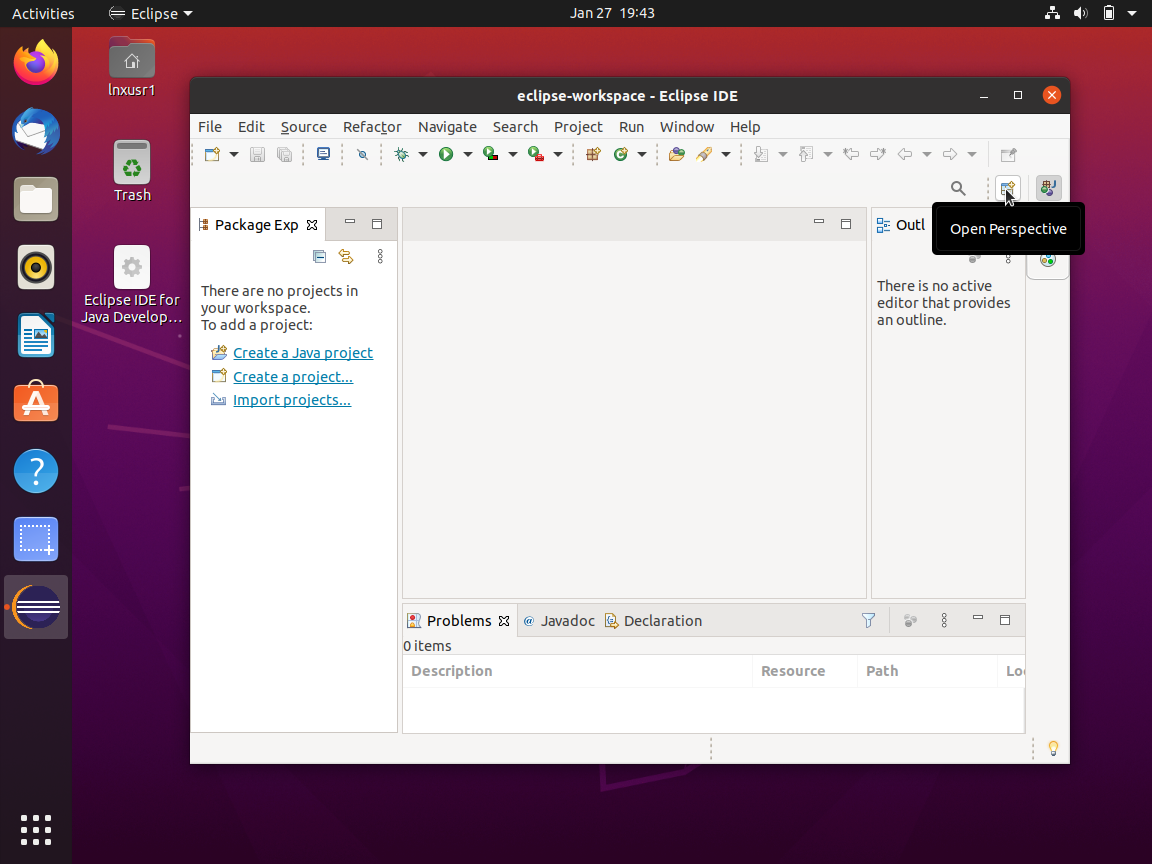The height and width of the screenshot is (864, 1152).
Task: Click the New Java Package icon
Action: pos(593,155)
